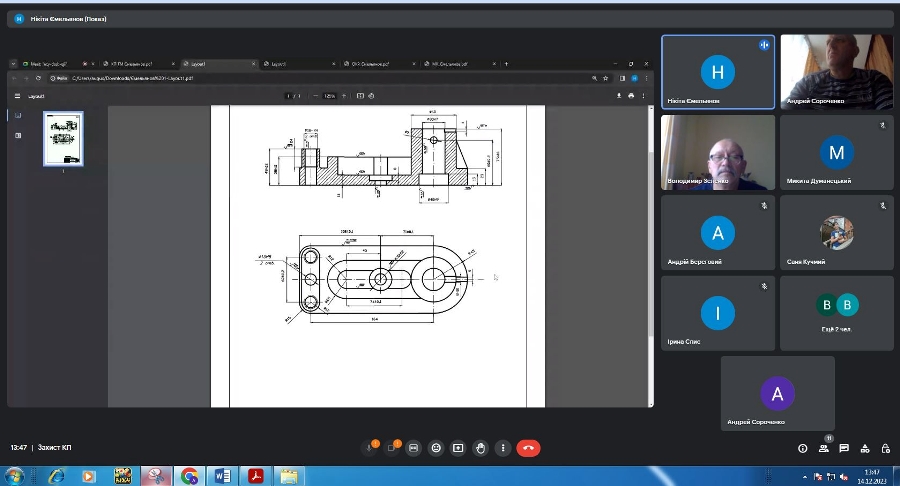Select the Ірина Спис participant tile
900x486 pixels.
(x=717, y=313)
